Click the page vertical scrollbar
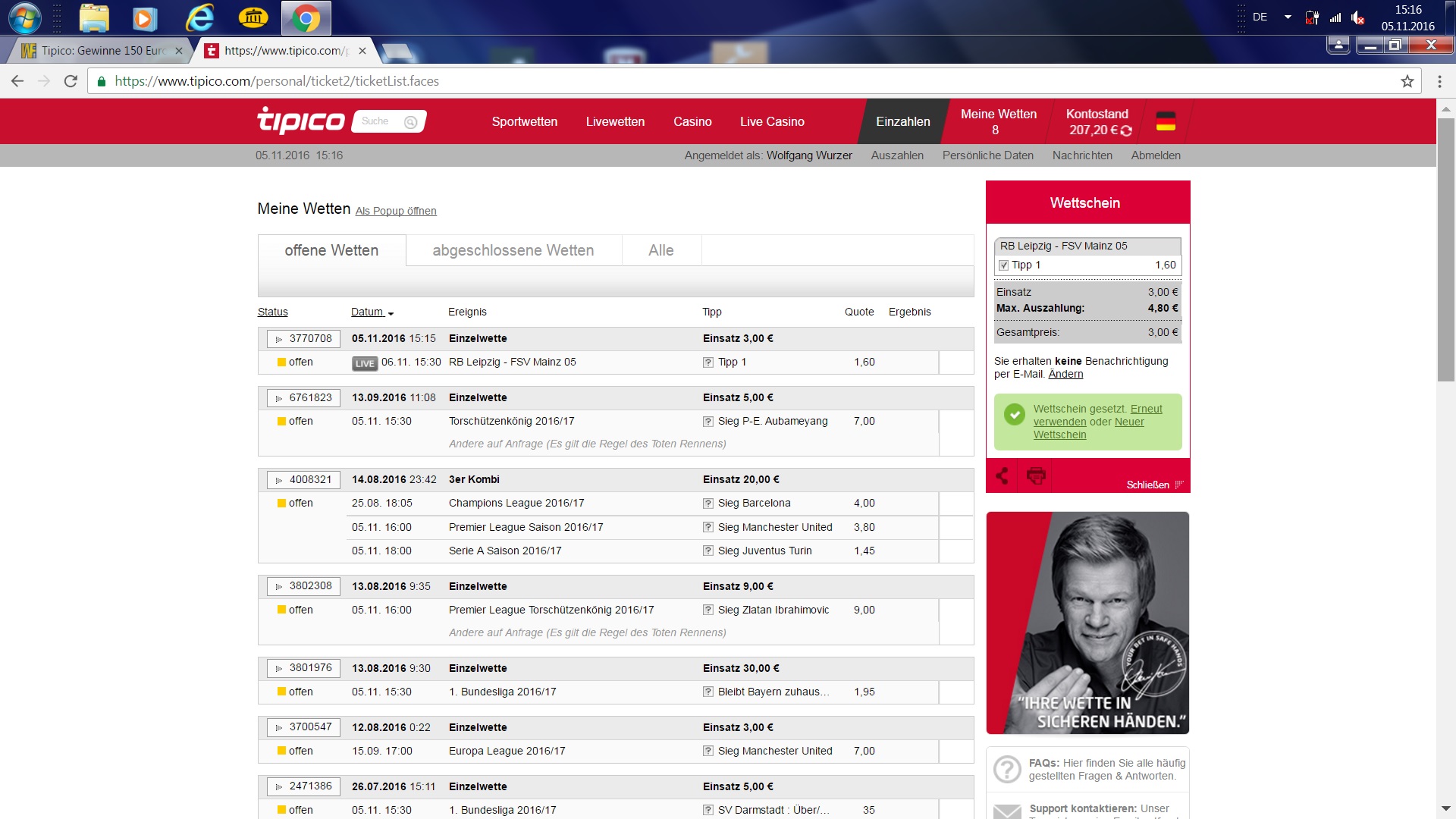1456x819 pixels. coord(1445,250)
